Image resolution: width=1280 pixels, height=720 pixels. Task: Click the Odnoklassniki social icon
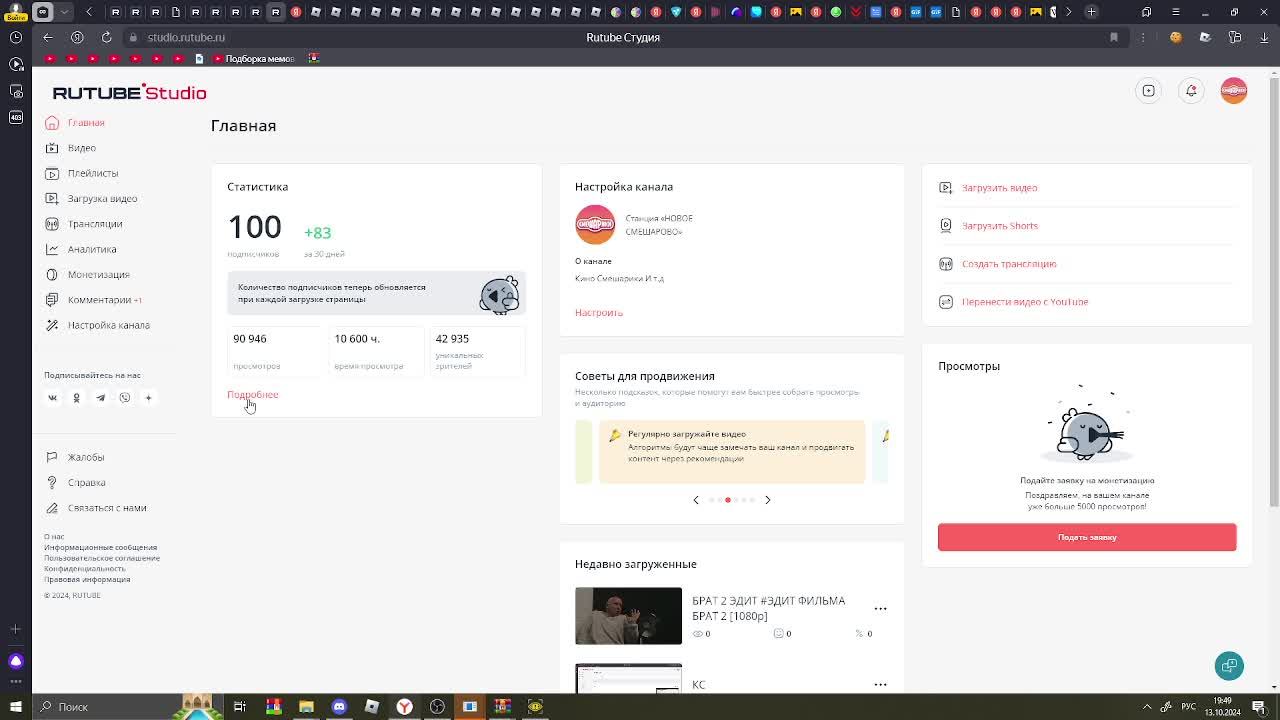76,398
